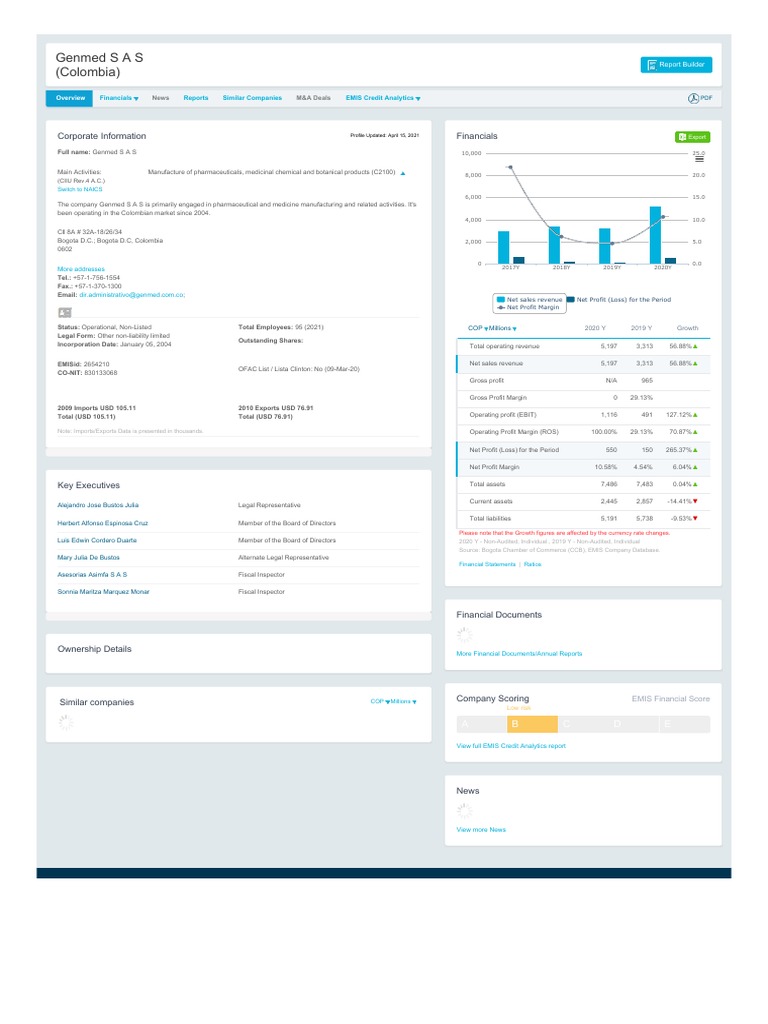Click the EMISid 2654210 value
The width and height of the screenshot is (768, 1024).
(97, 364)
